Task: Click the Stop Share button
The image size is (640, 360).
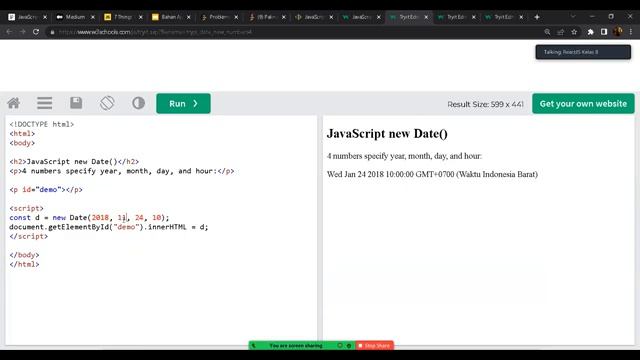Action: coord(374,346)
